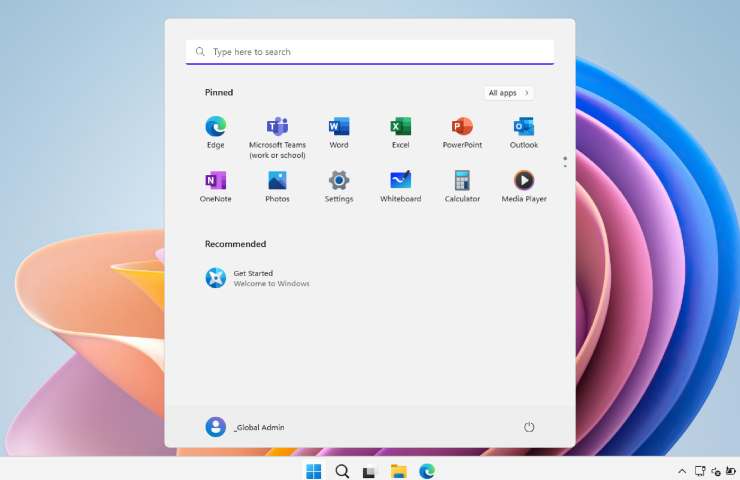Open Edge from pinned apps
Viewport: 740px width, 480px height.
(215, 133)
